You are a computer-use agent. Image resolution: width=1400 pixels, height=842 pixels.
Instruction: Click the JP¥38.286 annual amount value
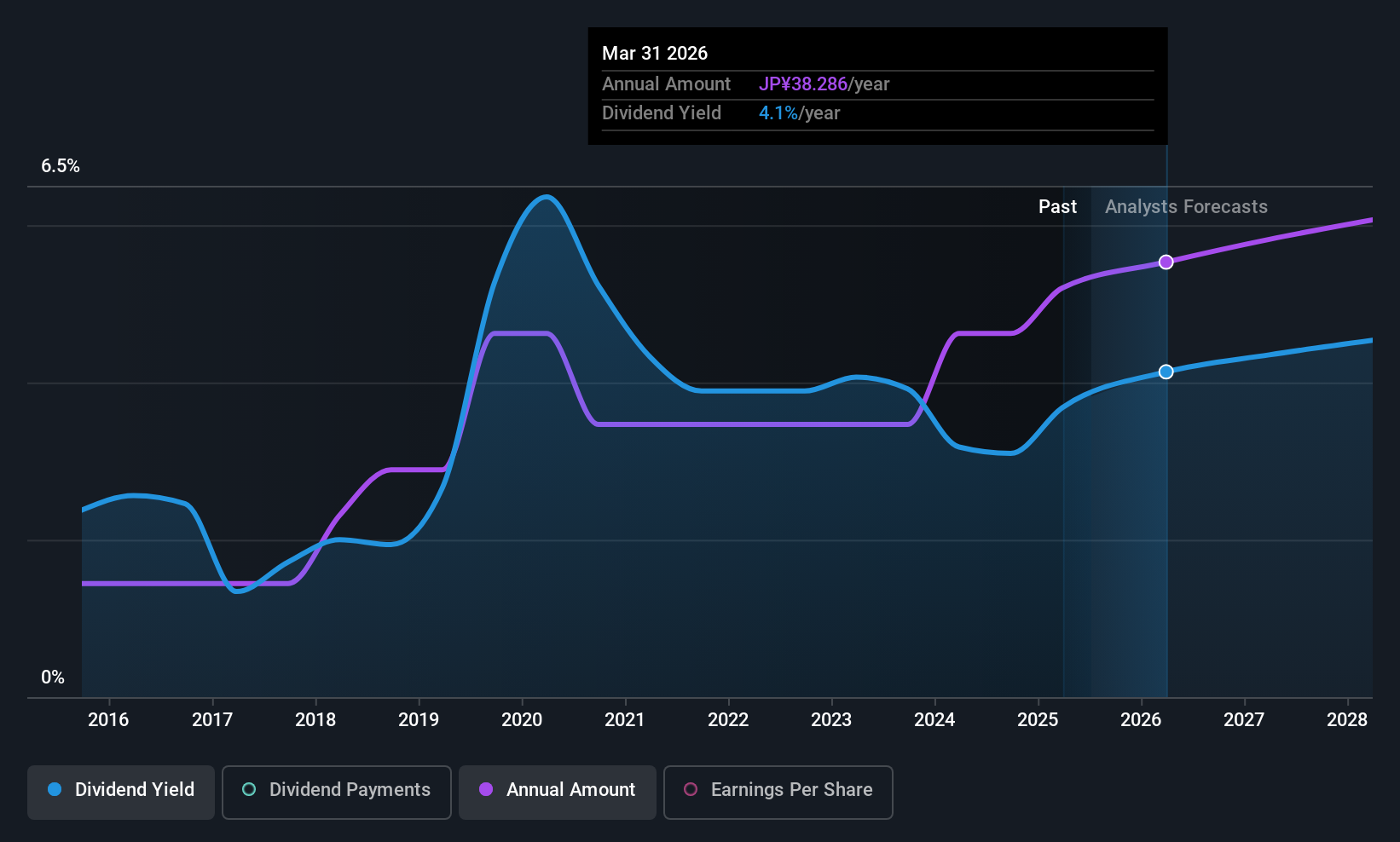click(803, 84)
